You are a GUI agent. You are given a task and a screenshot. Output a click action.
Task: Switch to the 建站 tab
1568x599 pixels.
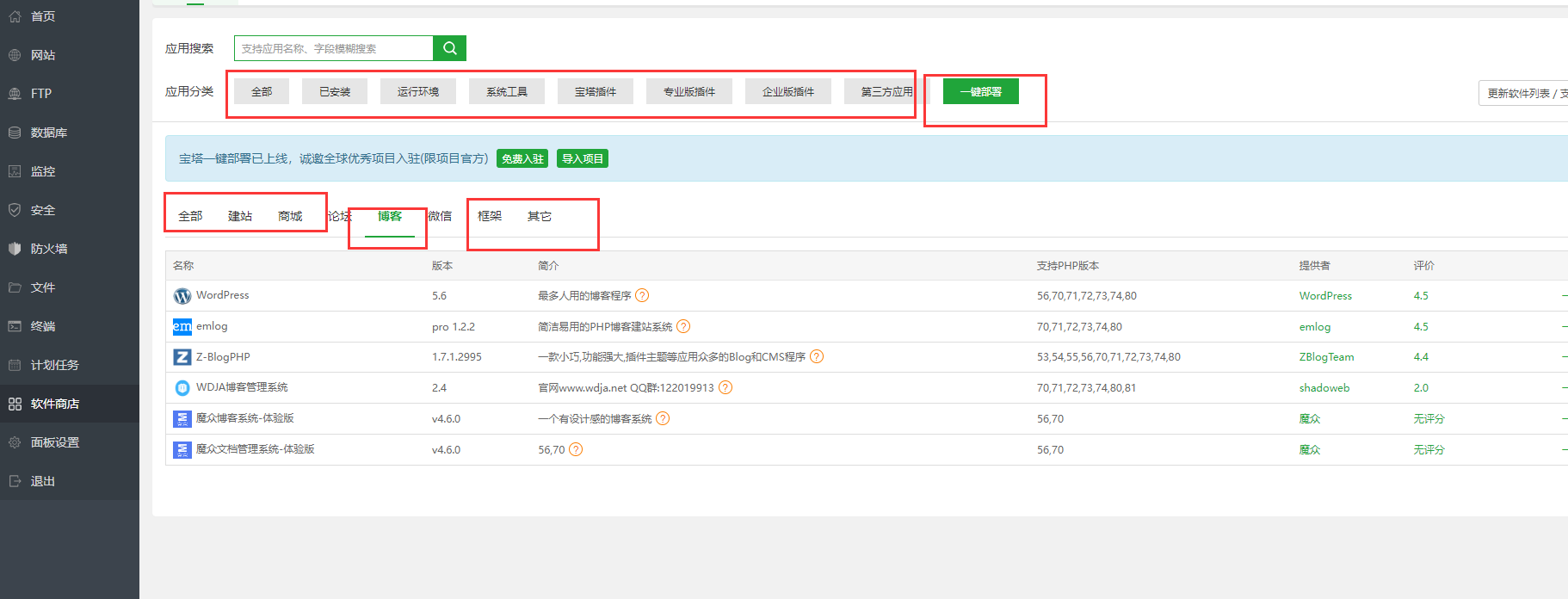point(240,216)
